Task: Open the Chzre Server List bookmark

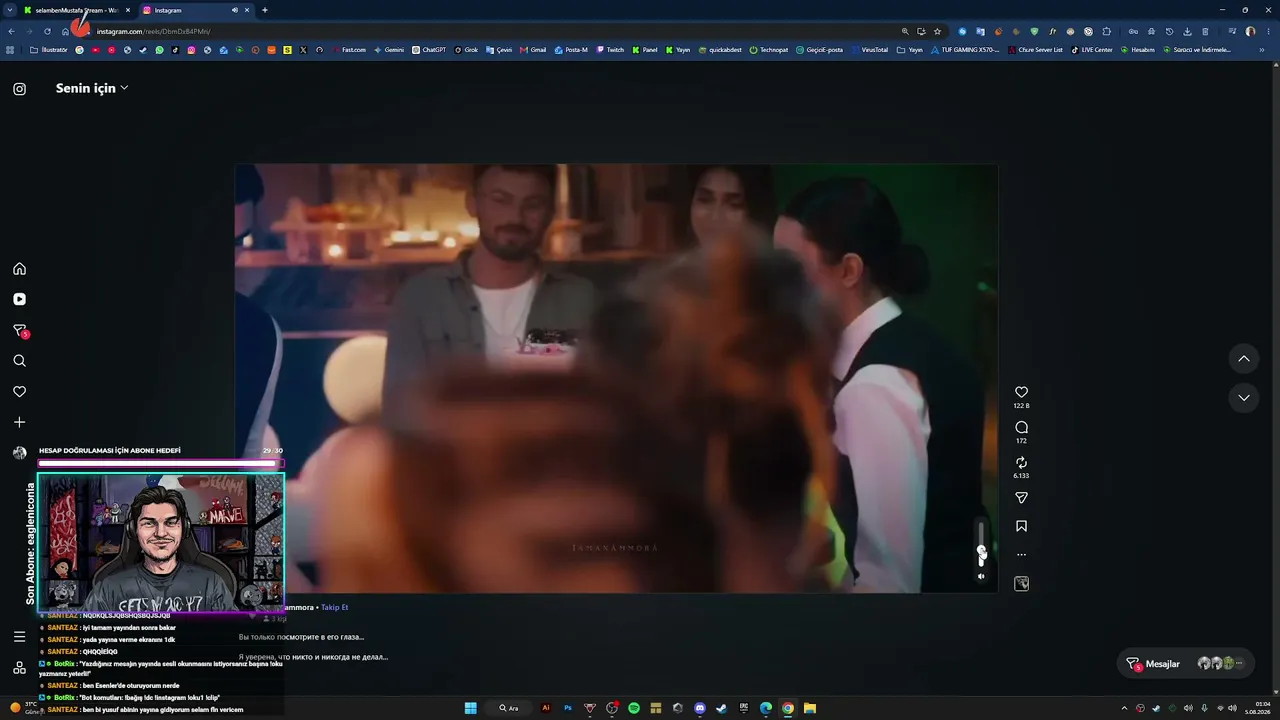Action: click(1036, 50)
